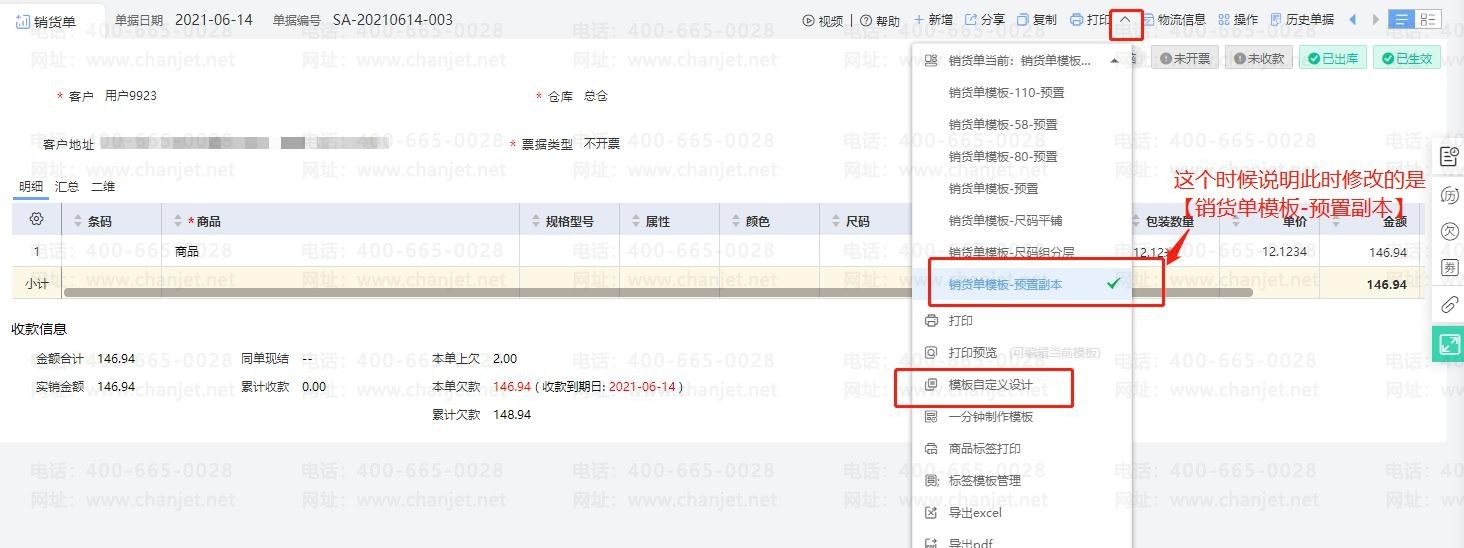
Task: Switch to the 明细 tab
Action: (x=31, y=187)
